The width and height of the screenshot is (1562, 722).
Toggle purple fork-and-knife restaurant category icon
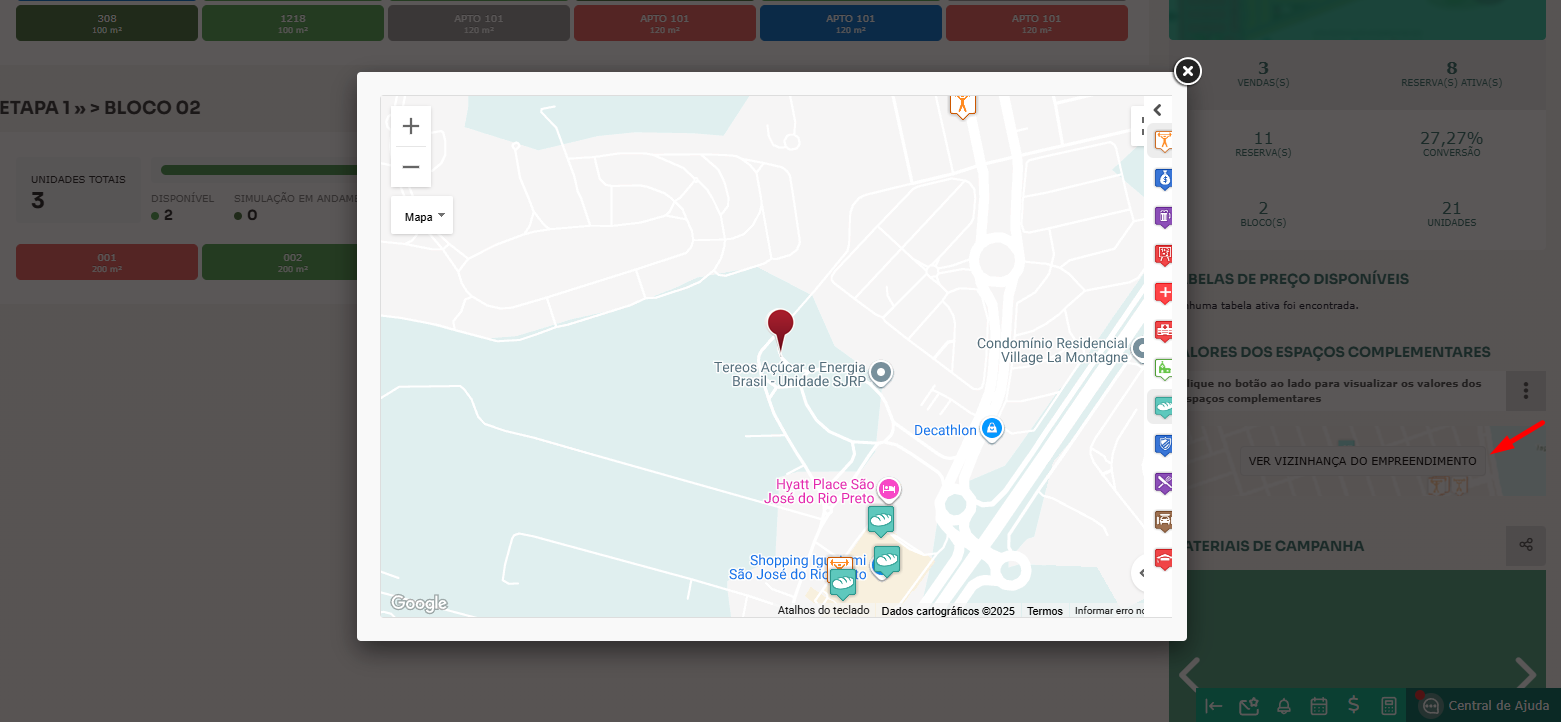[x=1163, y=483]
